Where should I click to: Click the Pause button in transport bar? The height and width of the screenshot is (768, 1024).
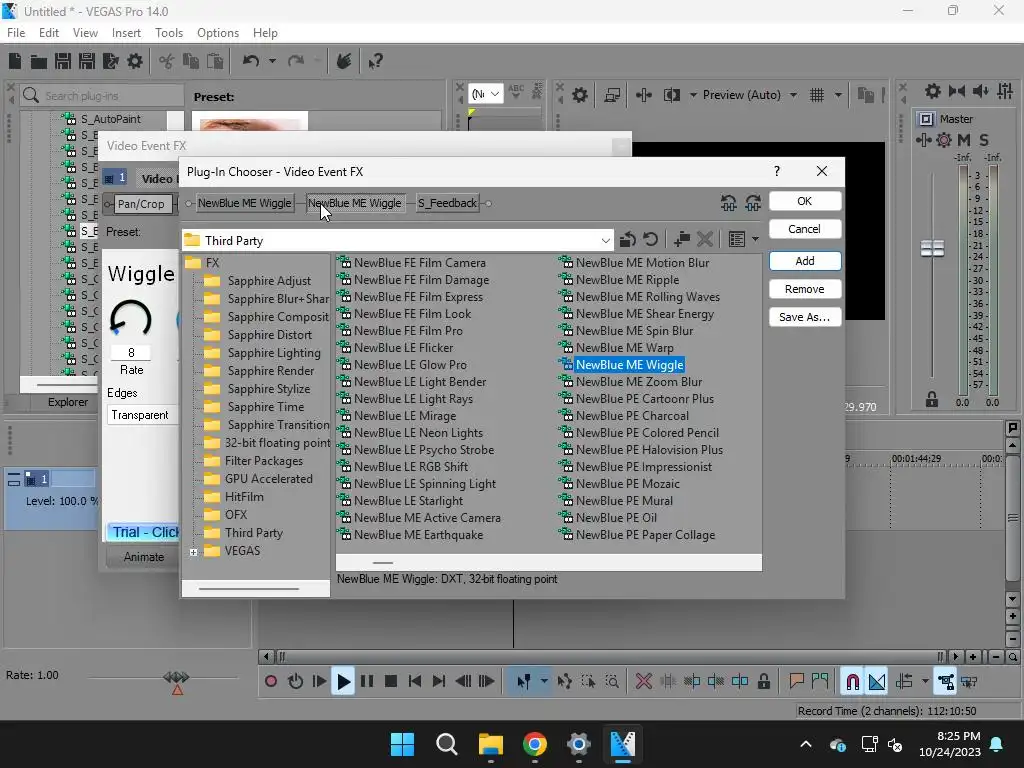tap(367, 681)
